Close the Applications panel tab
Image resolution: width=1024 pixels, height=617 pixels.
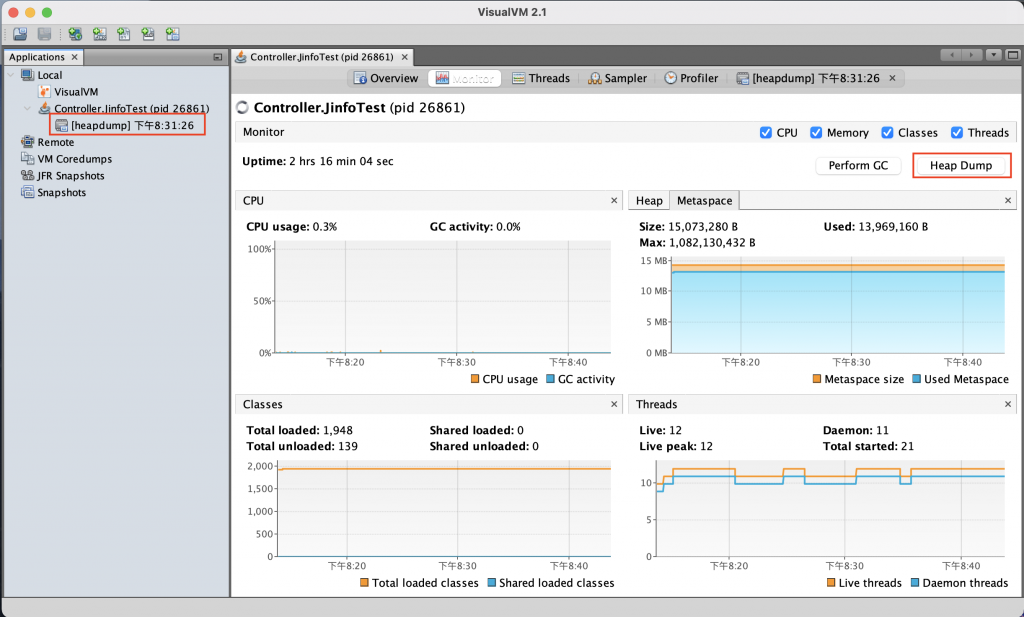click(x=74, y=57)
